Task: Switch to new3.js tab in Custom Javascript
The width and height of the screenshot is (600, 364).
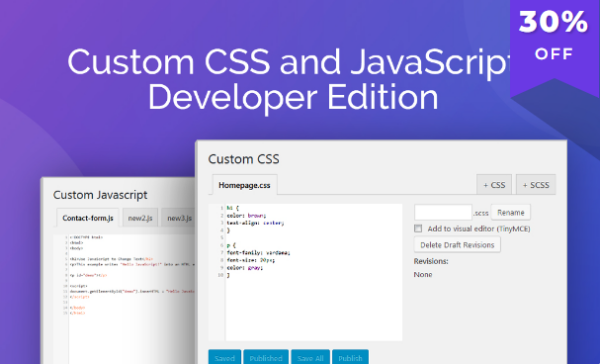Action: coord(179,218)
